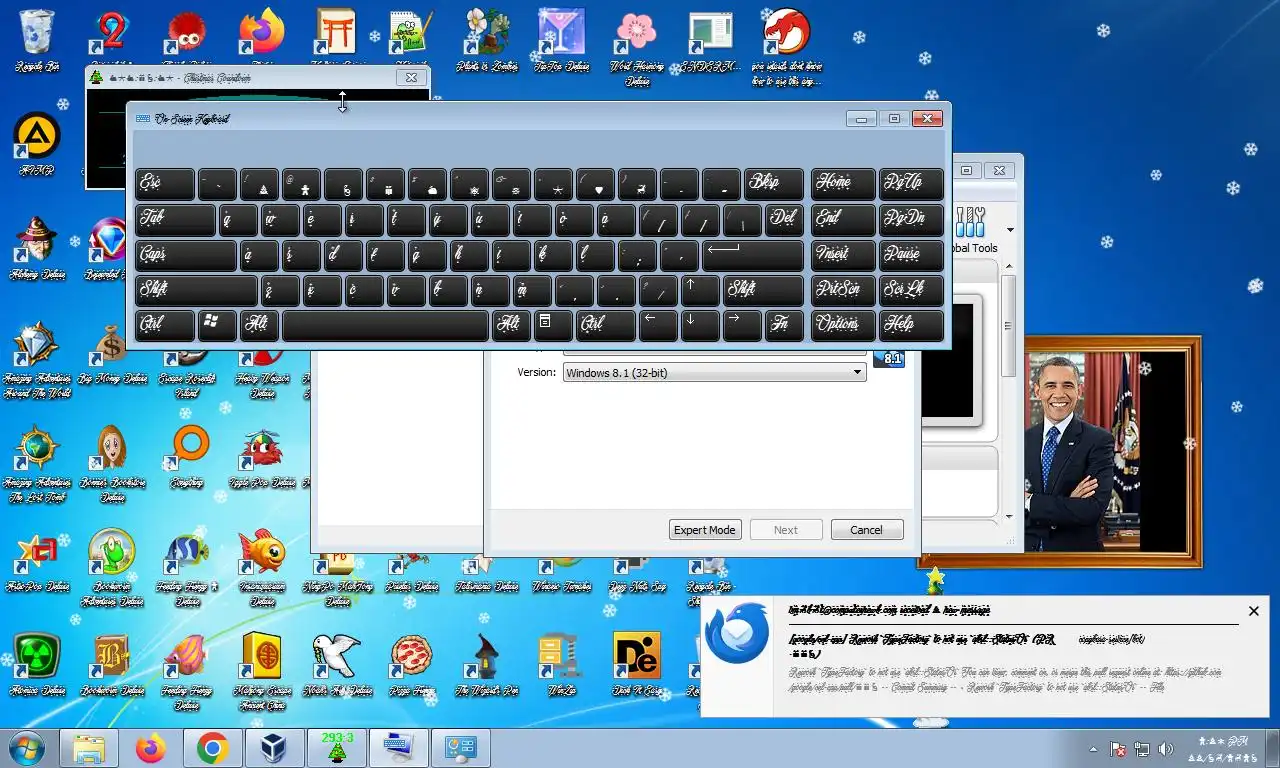Click the Insert key on On-Screen Keyboard
The width and height of the screenshot is (1280, 768).
[843, 254]
